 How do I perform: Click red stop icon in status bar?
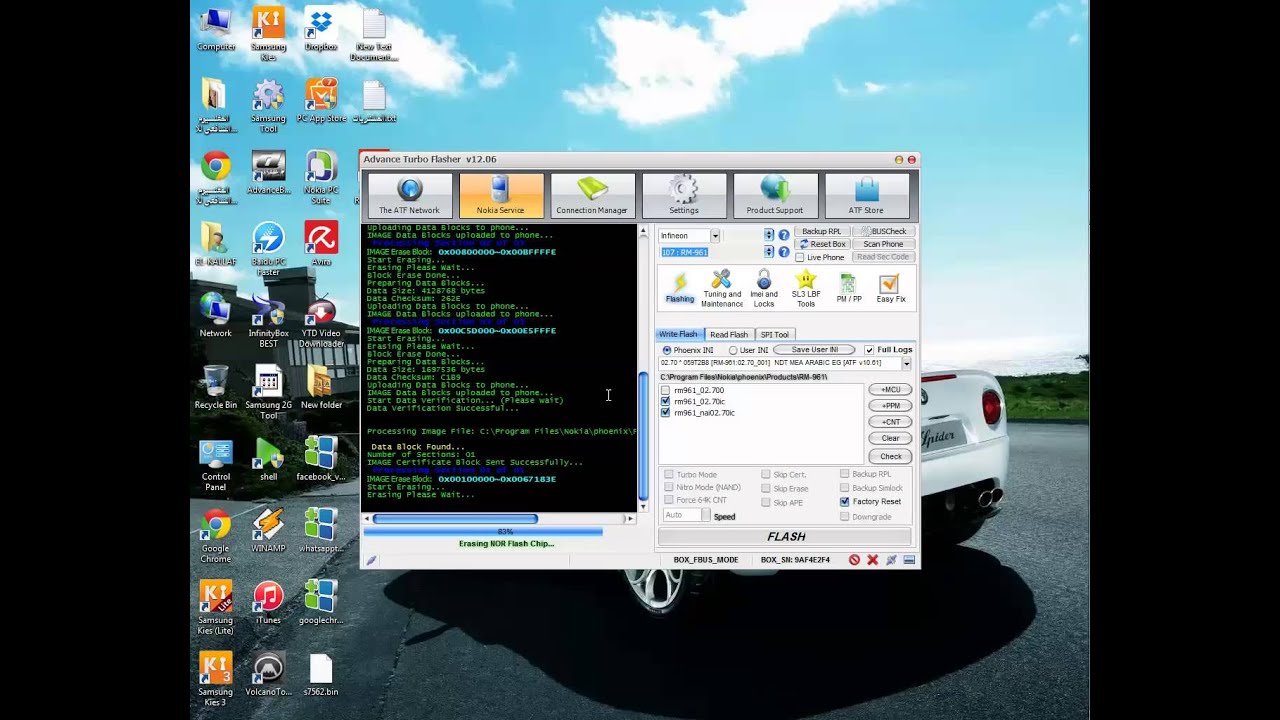[854, 560]
